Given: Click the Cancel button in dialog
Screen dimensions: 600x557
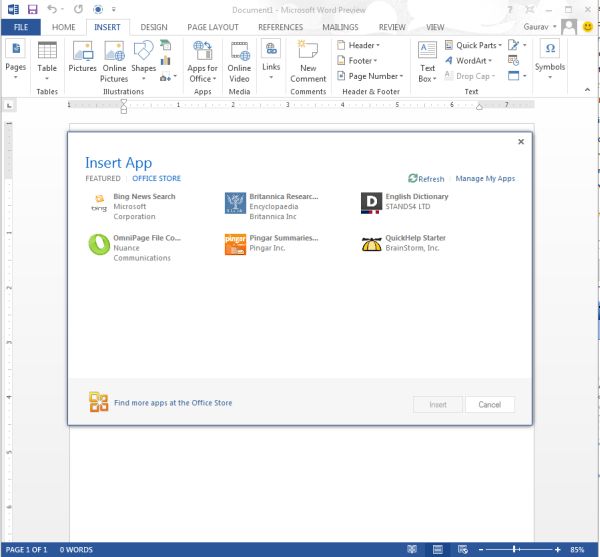Looking at the screenshot, I should pyautogui.click(x=490, y=404).
